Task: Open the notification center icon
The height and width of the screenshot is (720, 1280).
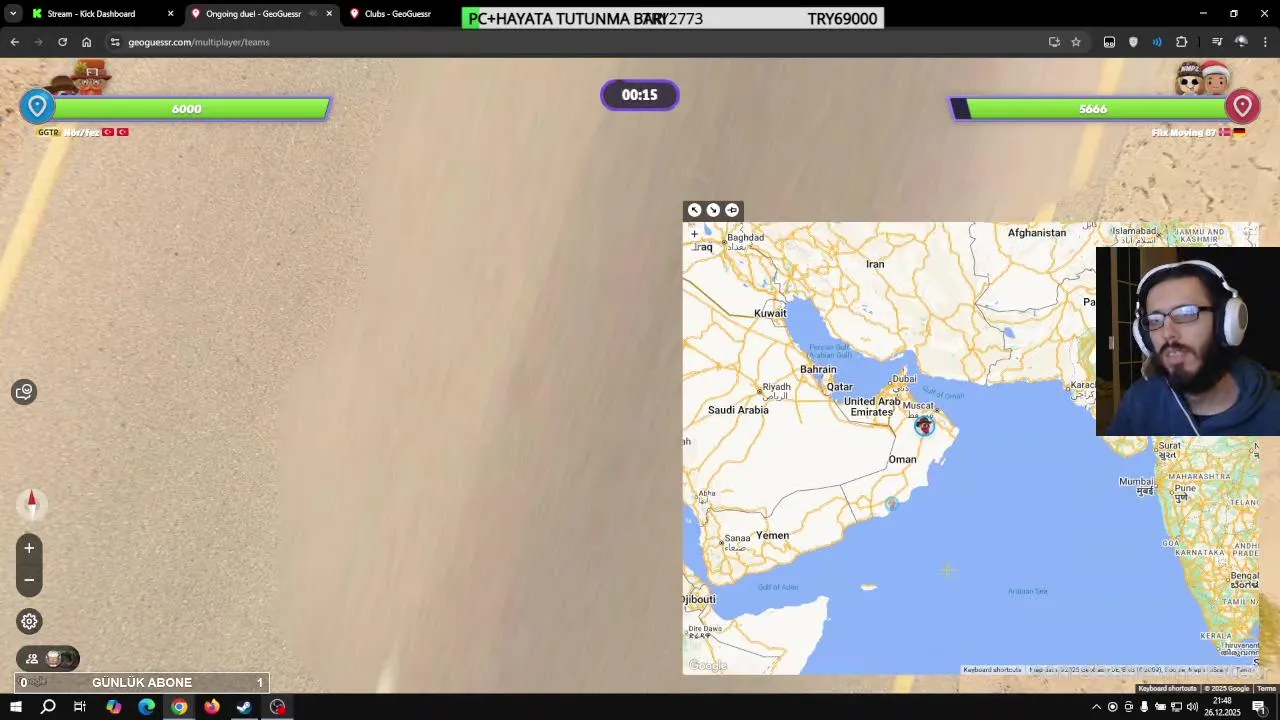Action: (x=1259, y=707)
